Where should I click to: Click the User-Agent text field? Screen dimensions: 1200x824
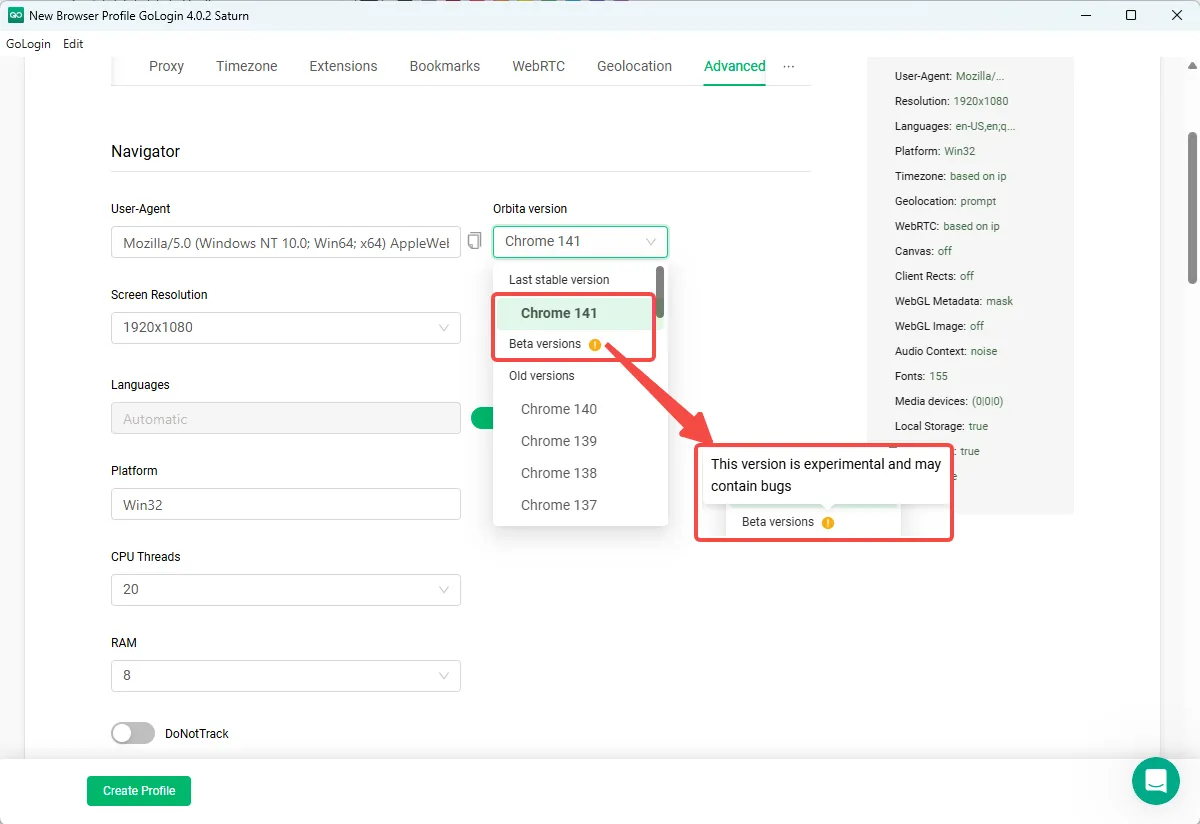click(x=285, y=243)
